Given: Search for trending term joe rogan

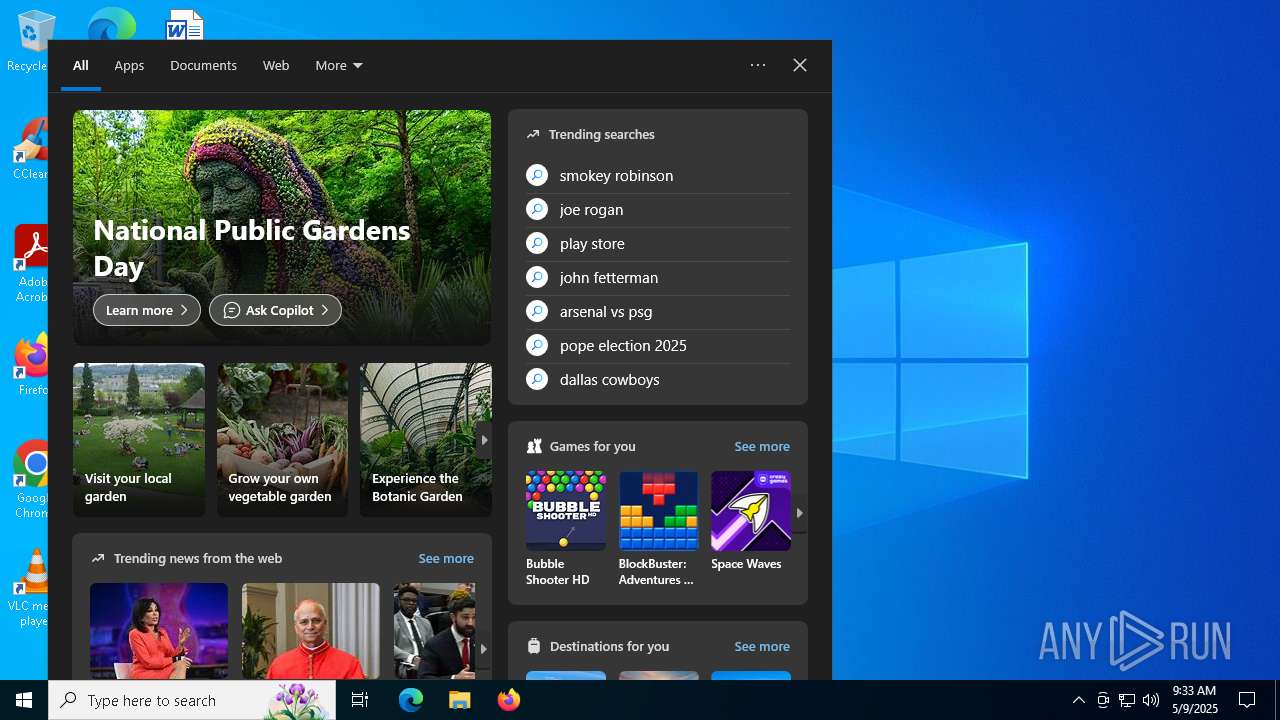Looking at the screenshot, I should click(x=591, y=209).
